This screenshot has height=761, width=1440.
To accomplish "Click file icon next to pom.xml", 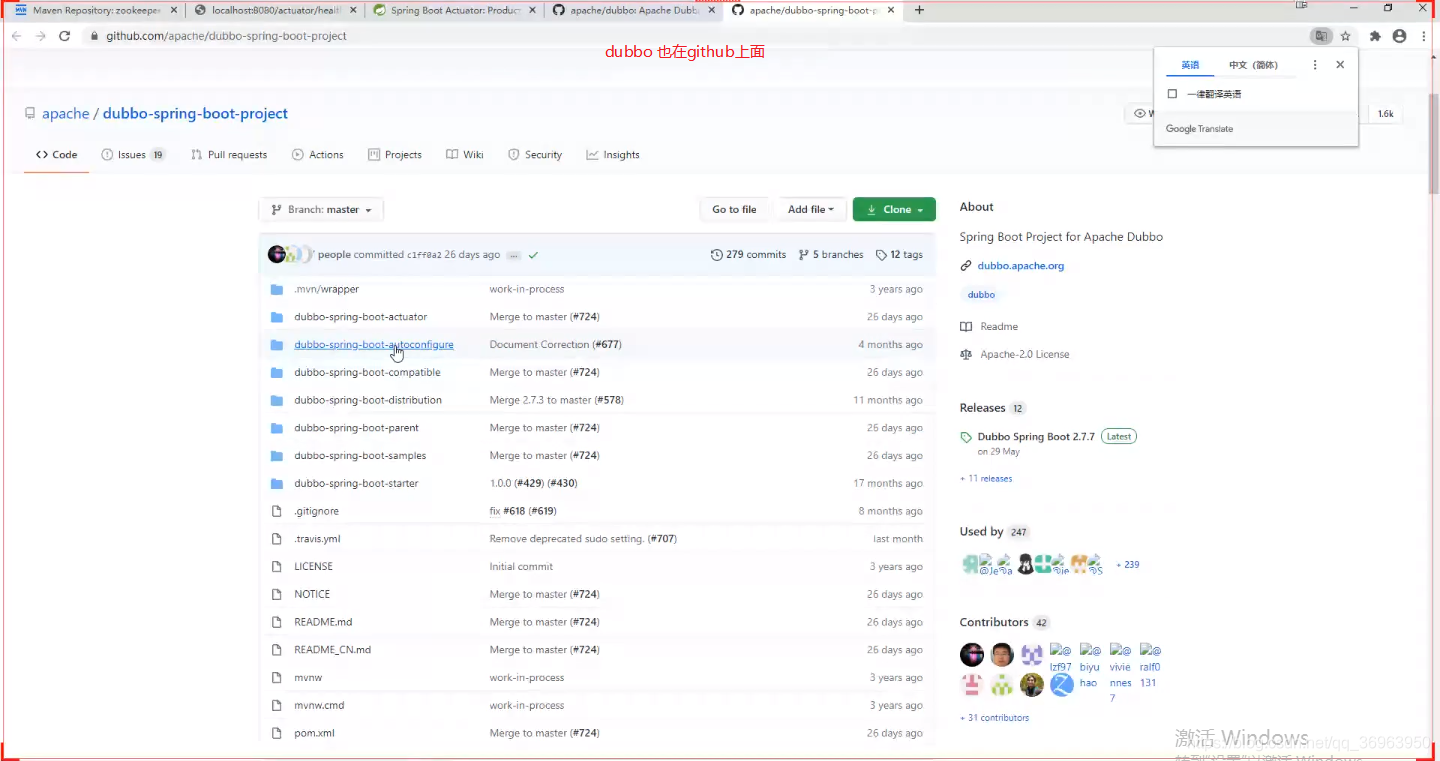I will [x=277, y=733].
